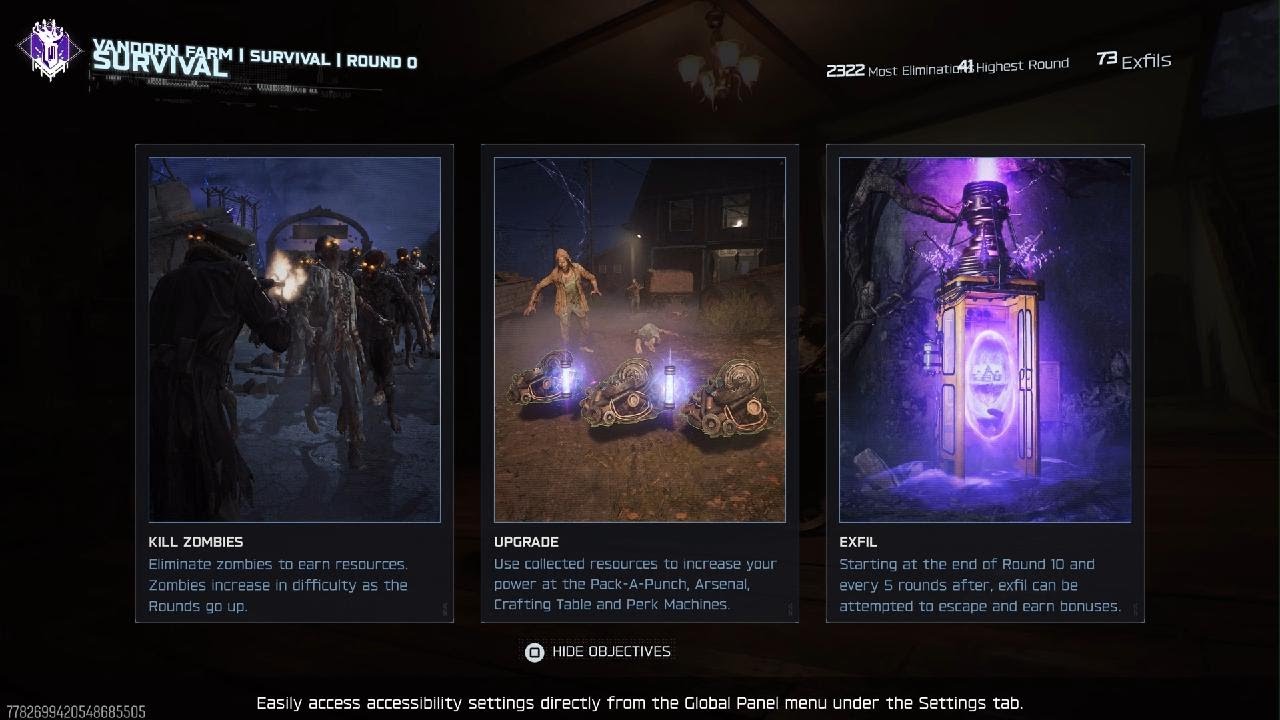Click the accessibility settings tip text
1280x720 pixels.
(640, 703)
